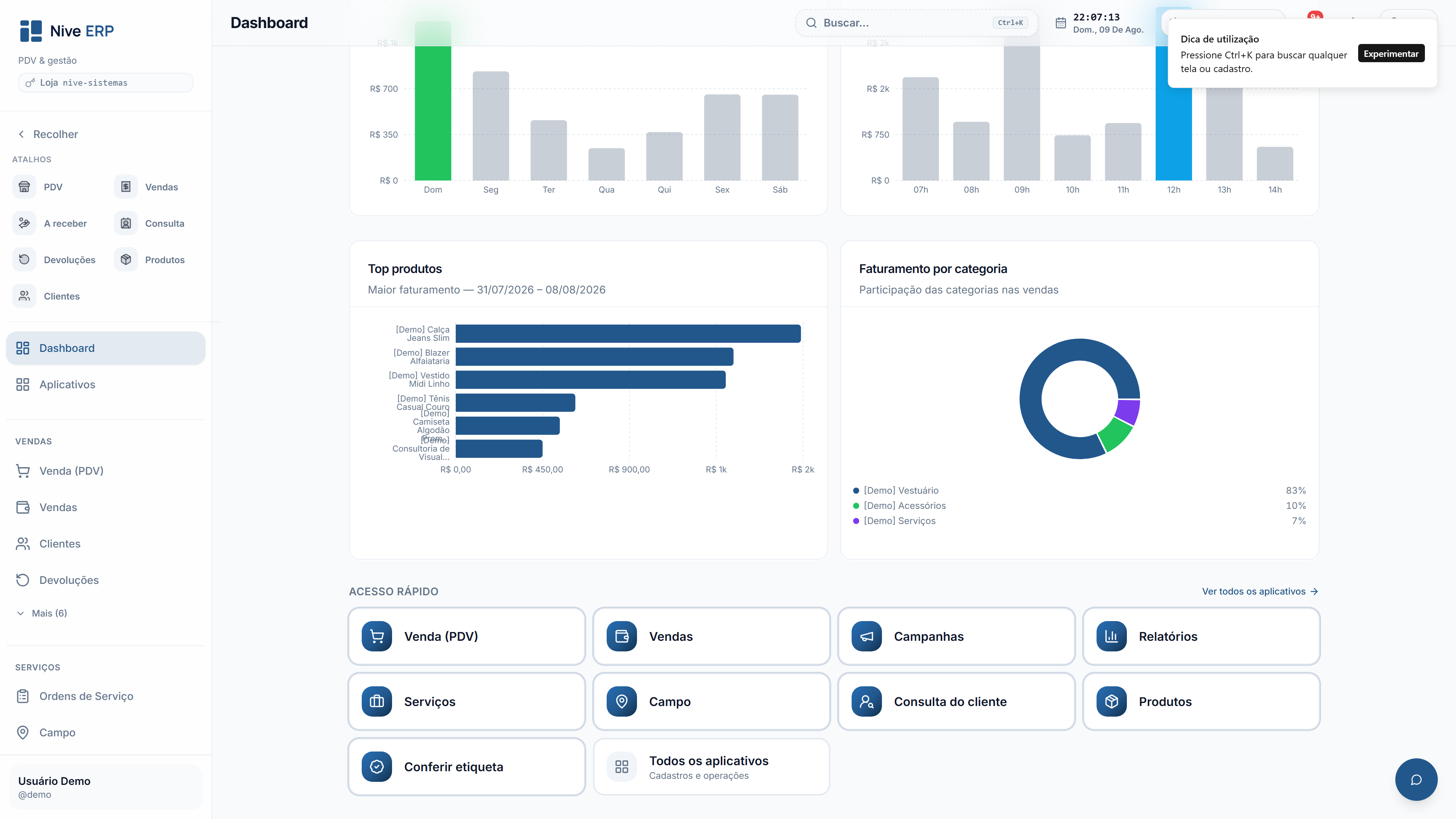The height and width of the screenshot is (819, 1456).
Task: Click the Ordens de Serviço clipboard icon
Action: tap(23, 697)
